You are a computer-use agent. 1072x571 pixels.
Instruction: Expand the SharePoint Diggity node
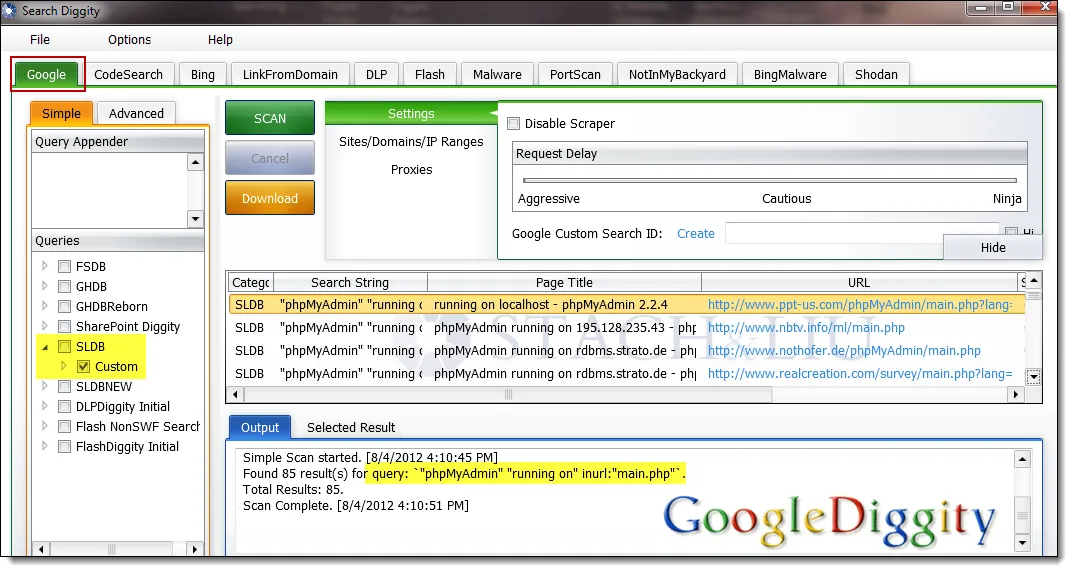44,327
